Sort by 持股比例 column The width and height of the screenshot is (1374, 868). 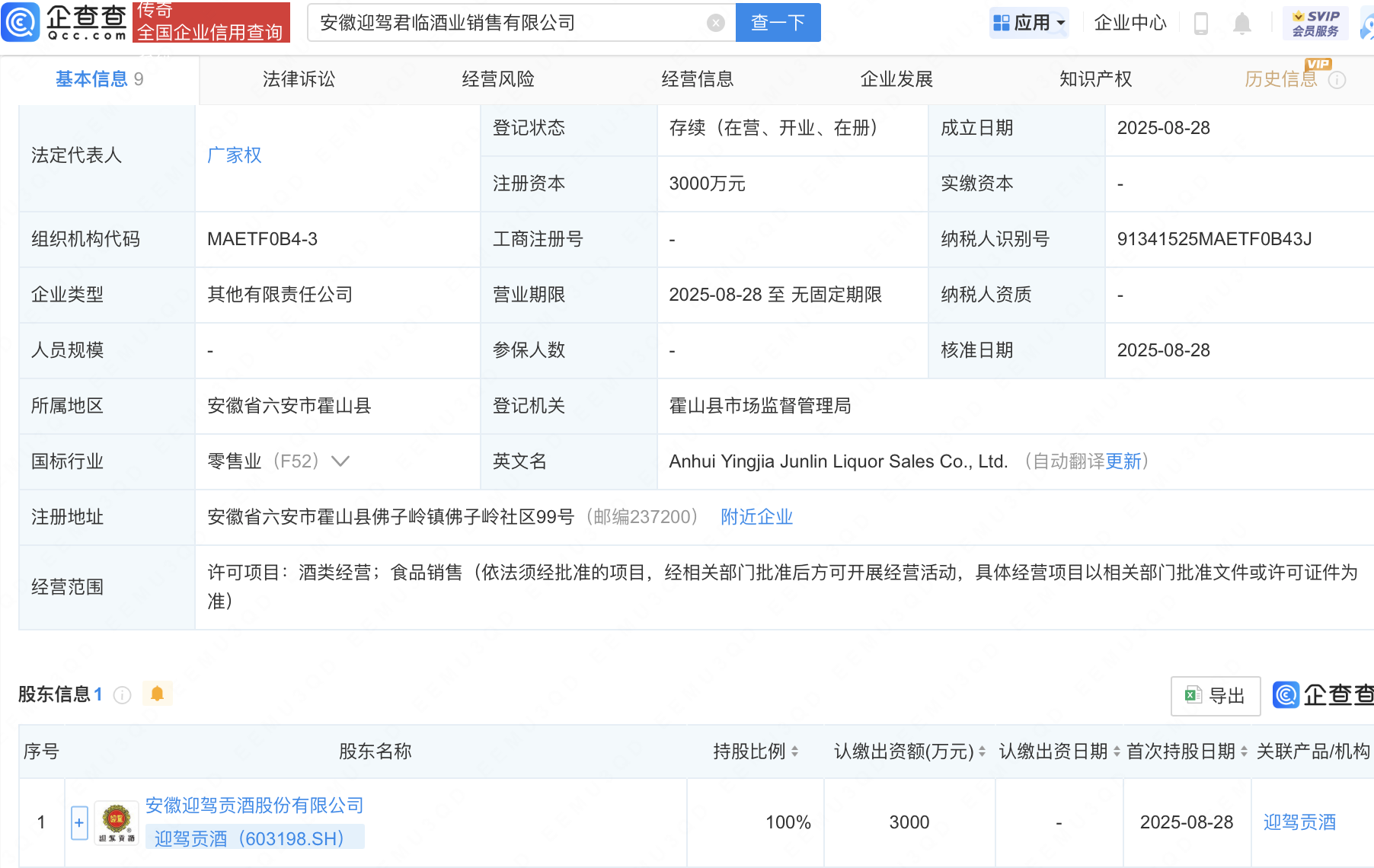794,752
